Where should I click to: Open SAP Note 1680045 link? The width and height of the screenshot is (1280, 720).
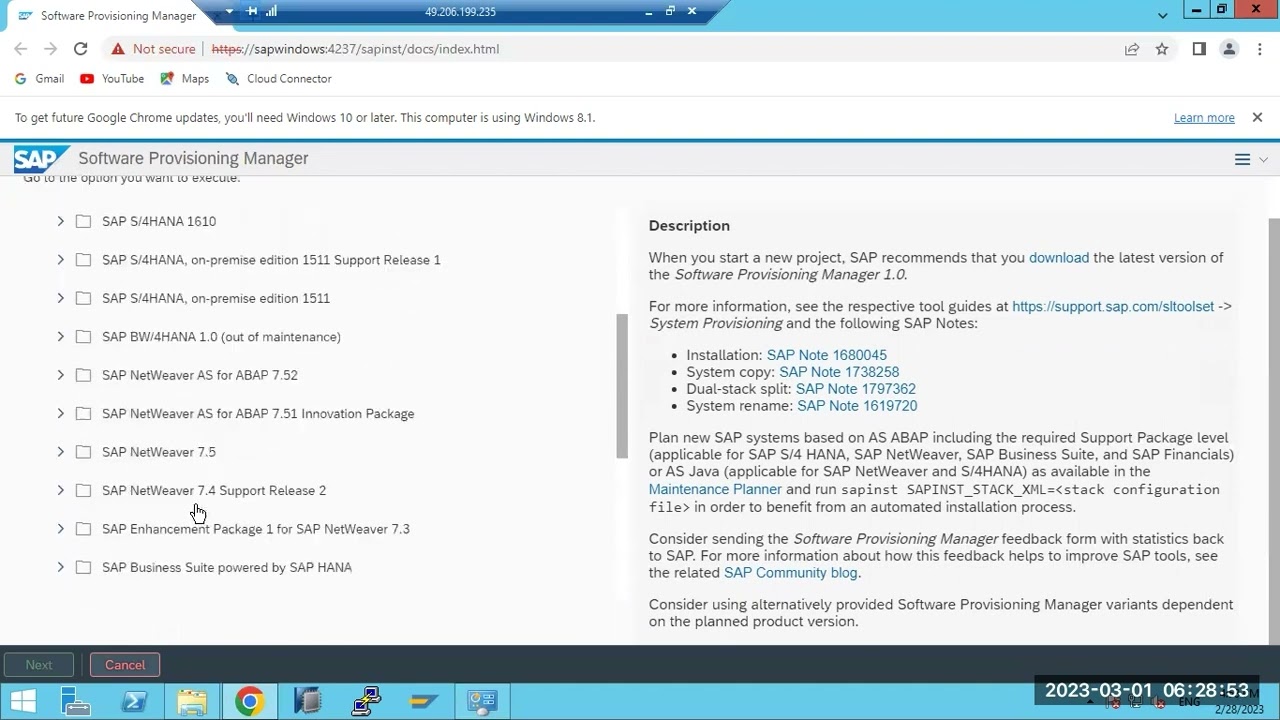826,355
